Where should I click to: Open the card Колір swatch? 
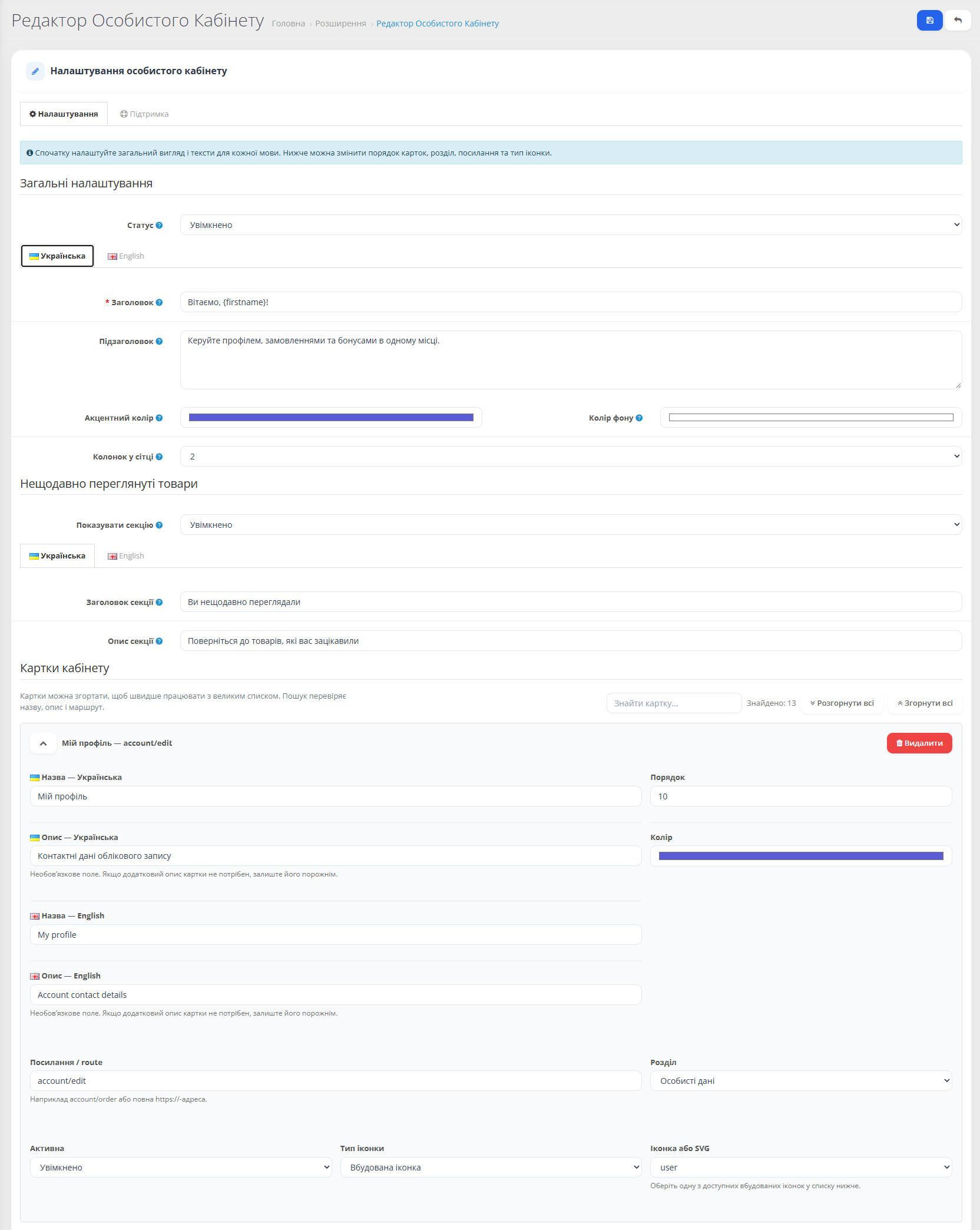point(801,856)
